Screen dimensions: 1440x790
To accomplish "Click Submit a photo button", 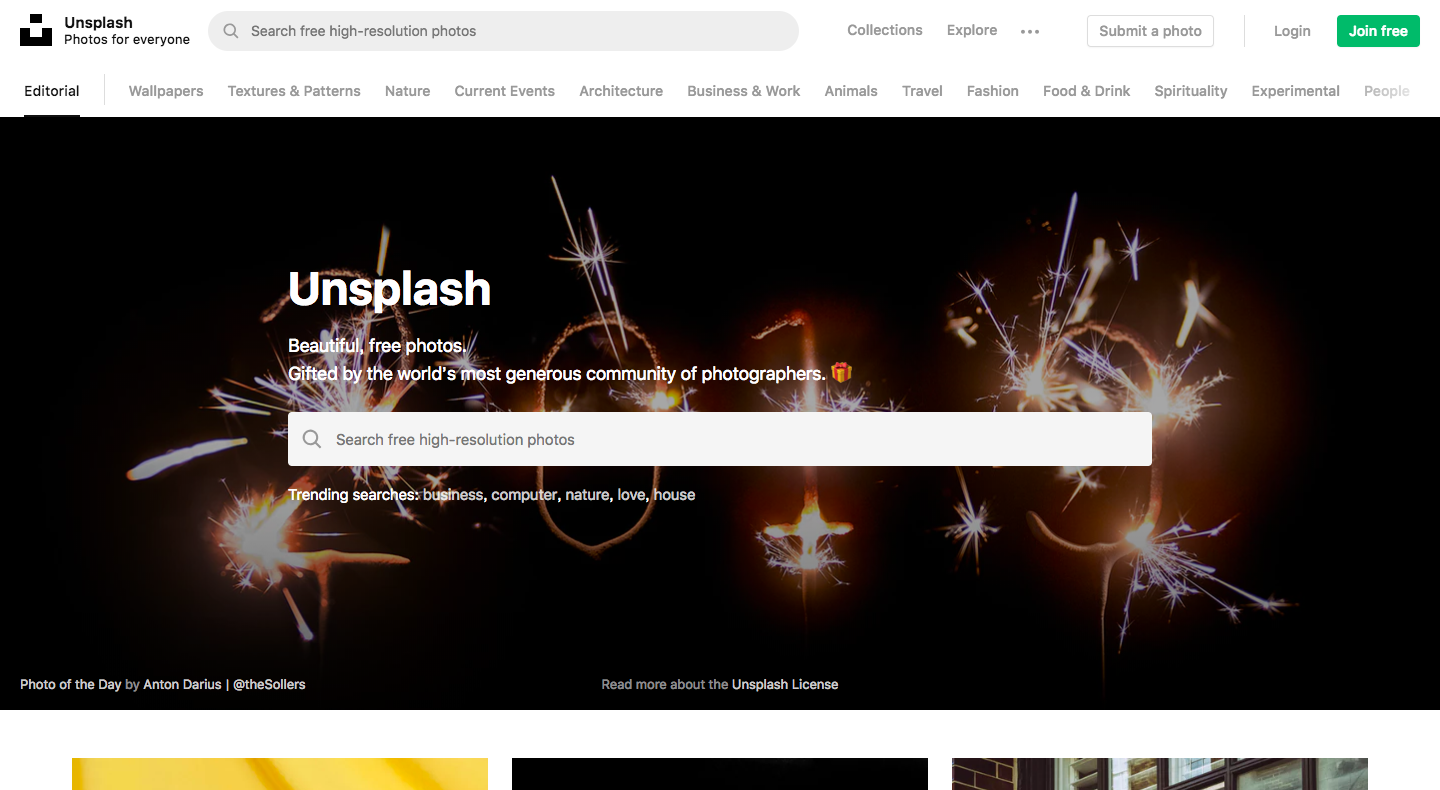I will click(x=1150, y=31).
